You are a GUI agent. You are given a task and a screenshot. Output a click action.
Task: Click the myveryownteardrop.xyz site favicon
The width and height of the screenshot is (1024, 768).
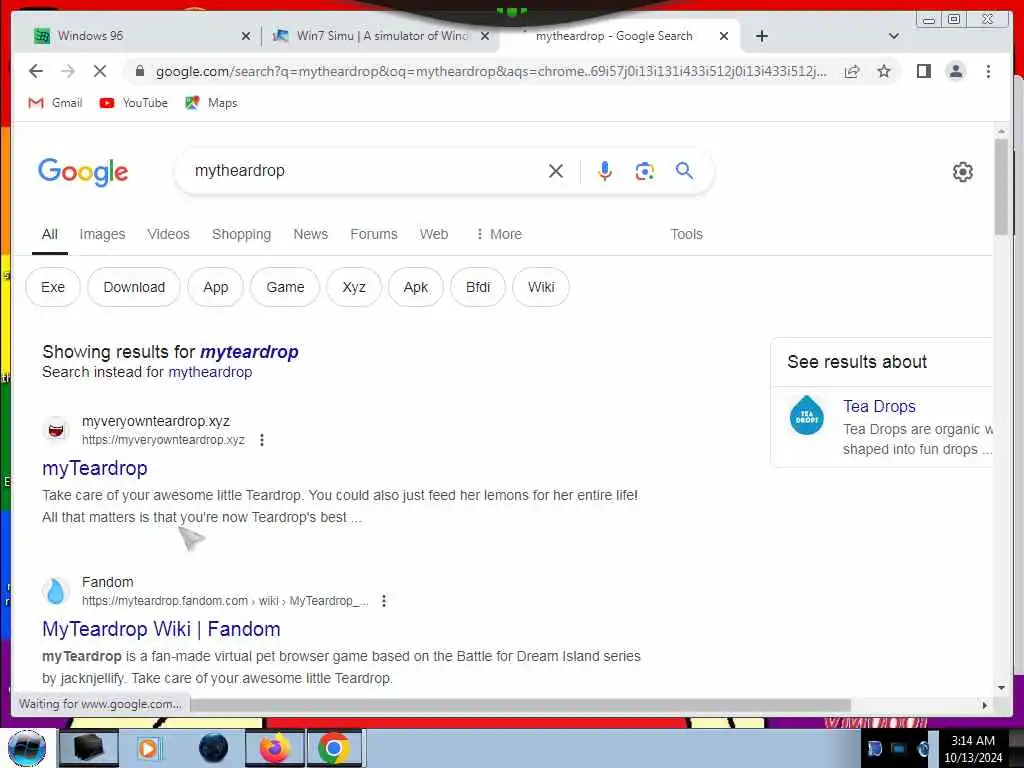(x=56, y=430)
